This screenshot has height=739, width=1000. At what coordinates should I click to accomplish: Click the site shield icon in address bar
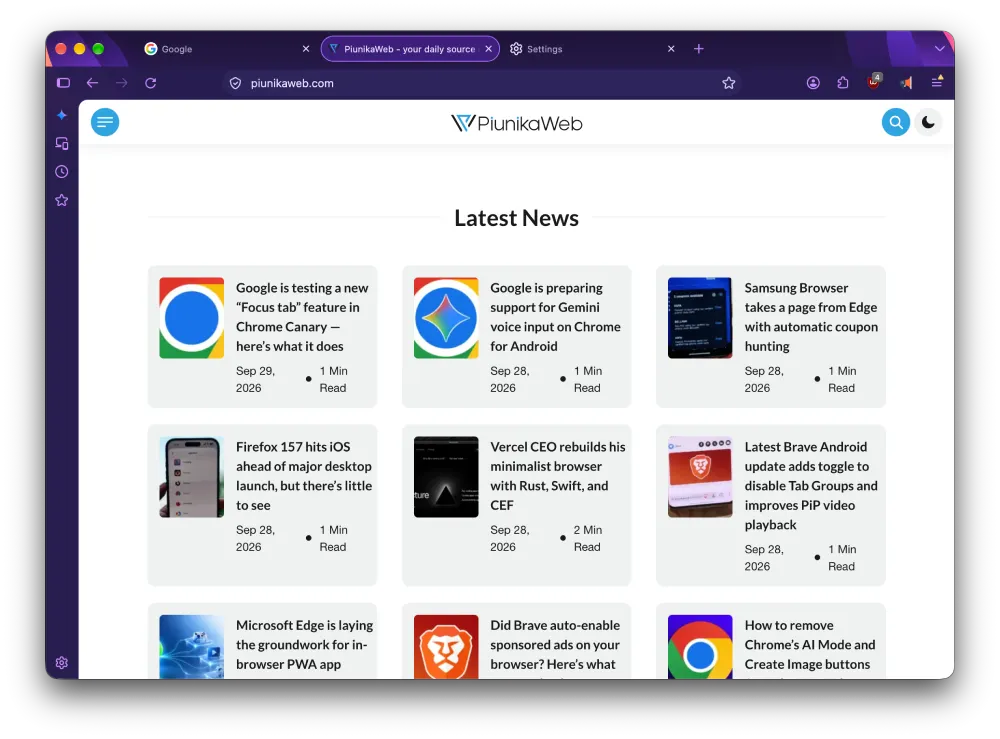pyautogui.click(x=235, y=84)
